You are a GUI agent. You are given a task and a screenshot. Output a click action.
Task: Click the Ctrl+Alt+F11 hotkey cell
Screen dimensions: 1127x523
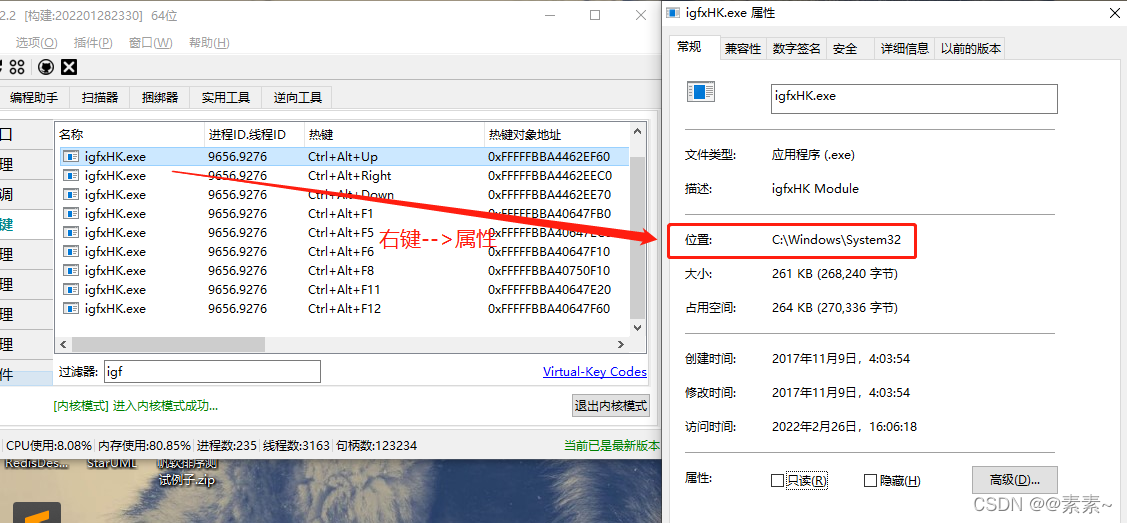(344, 290)
